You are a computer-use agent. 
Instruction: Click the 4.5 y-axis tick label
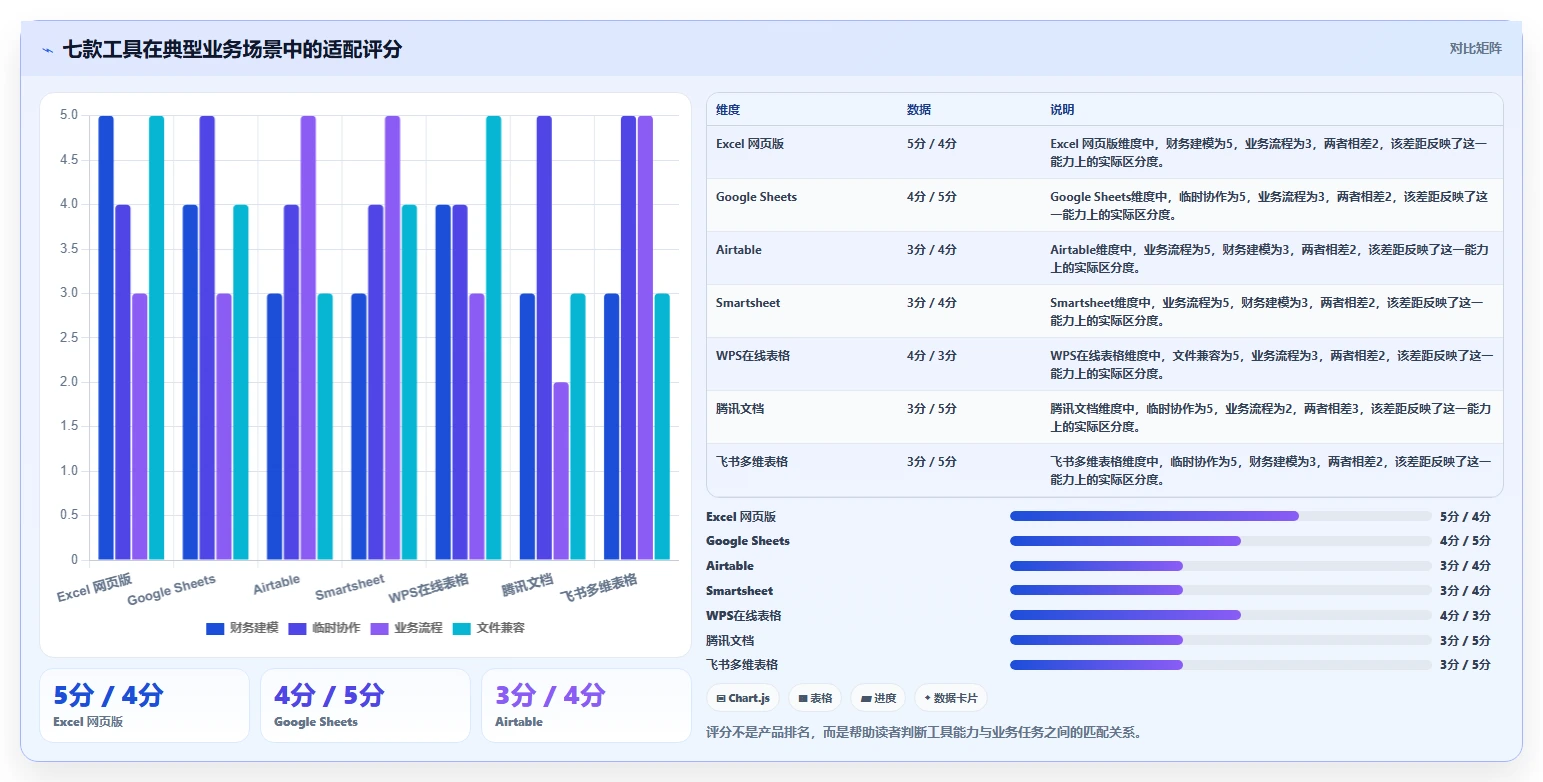click(69, 160)
